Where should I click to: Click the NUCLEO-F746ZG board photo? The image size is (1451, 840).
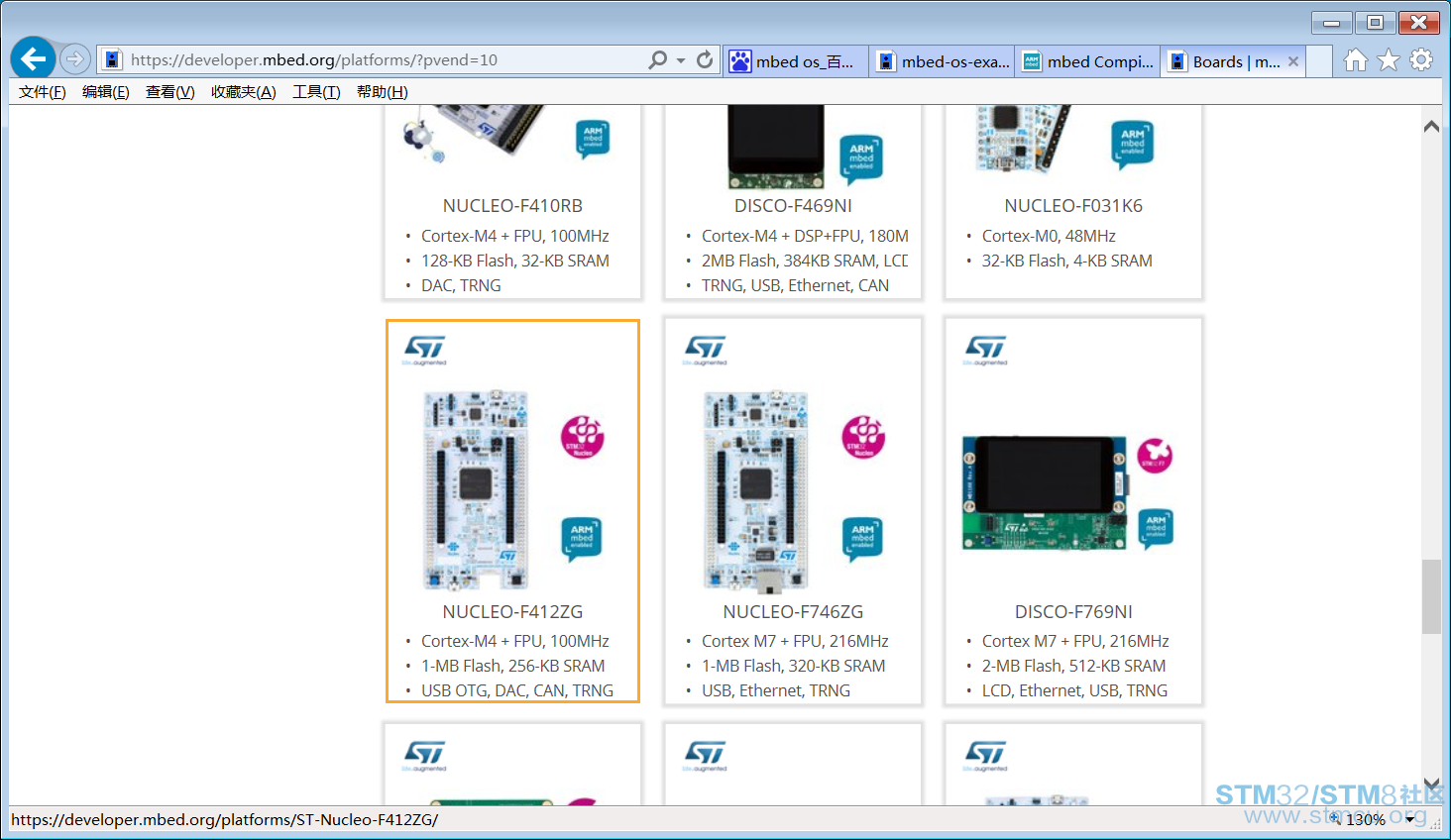coord(756,492)
